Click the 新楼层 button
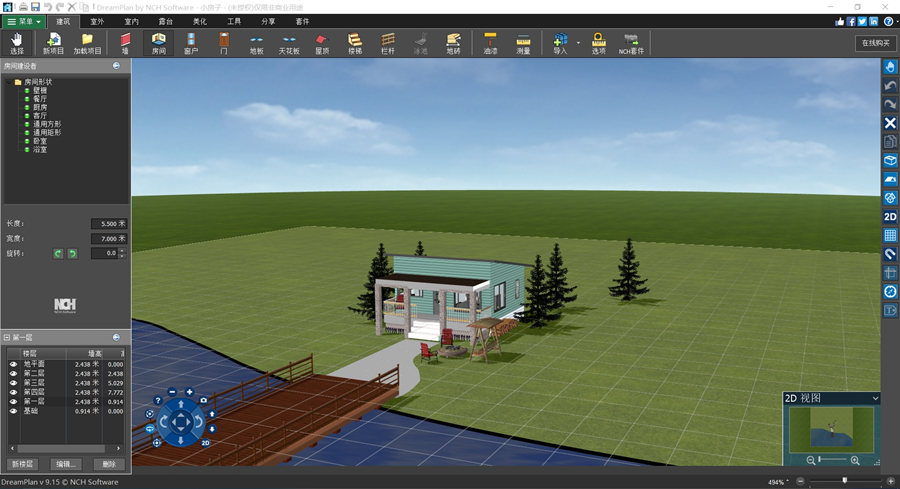The height and width of the screenshot is (489, 900). click(x=22, y=464)
